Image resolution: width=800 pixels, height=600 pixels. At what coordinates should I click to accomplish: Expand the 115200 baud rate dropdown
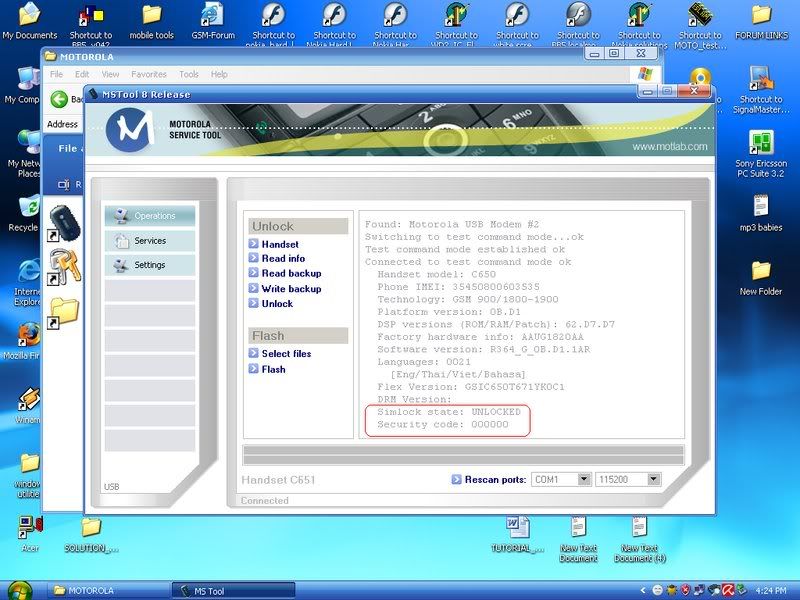[x=654, y=479]
